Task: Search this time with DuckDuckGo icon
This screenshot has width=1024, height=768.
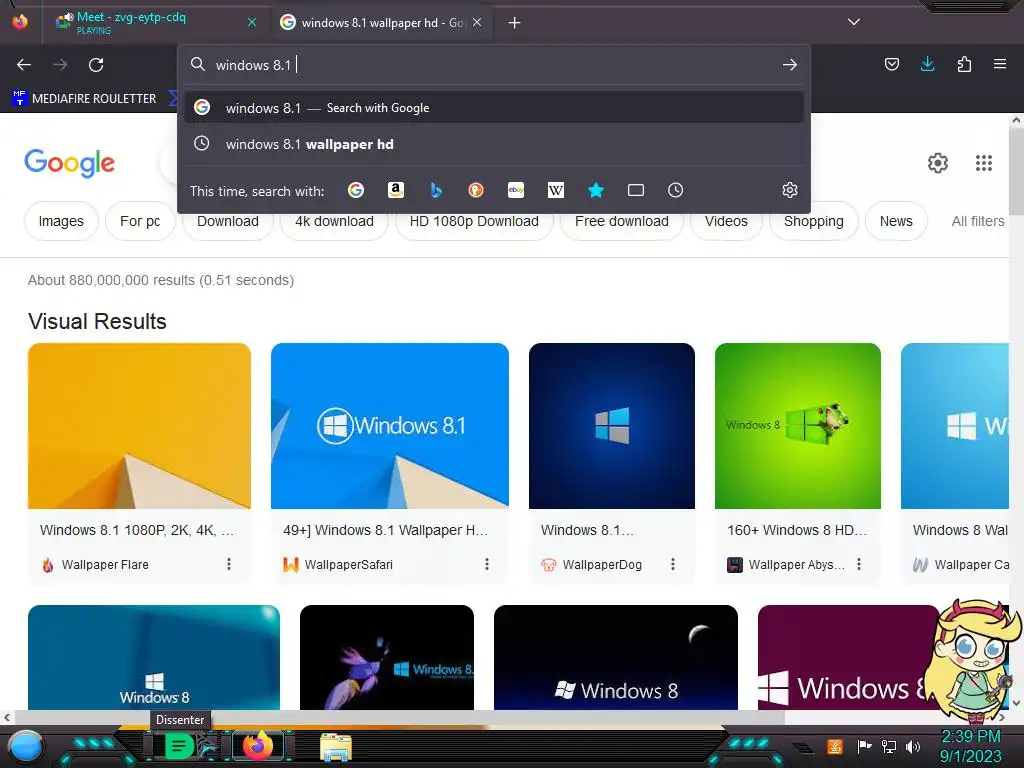Action: [x=475, y=190]
